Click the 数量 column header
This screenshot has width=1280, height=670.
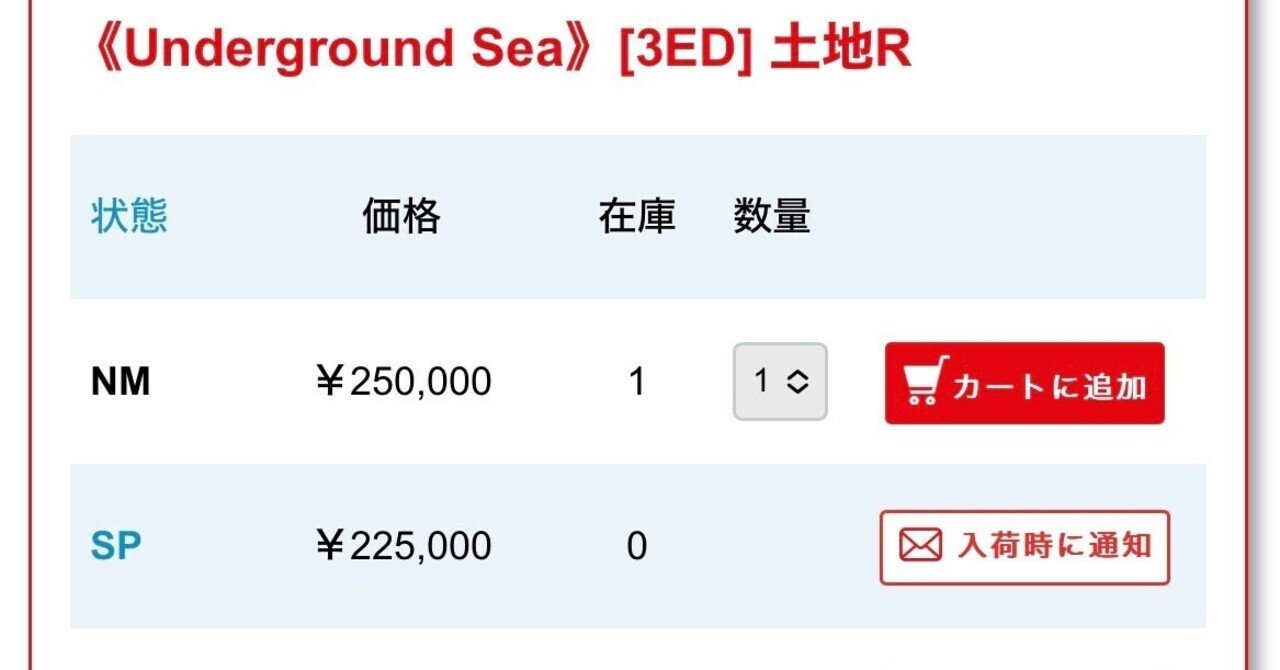point(772,216)
